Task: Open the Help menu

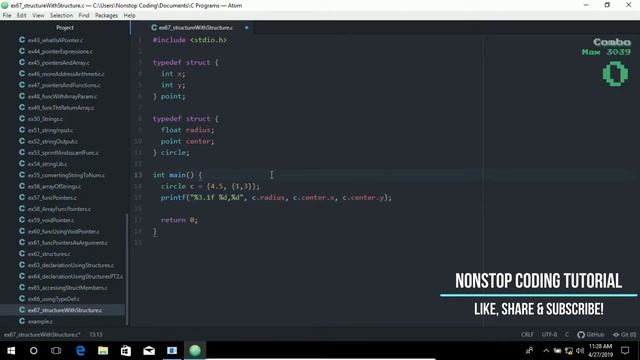Action: point(129,16)
